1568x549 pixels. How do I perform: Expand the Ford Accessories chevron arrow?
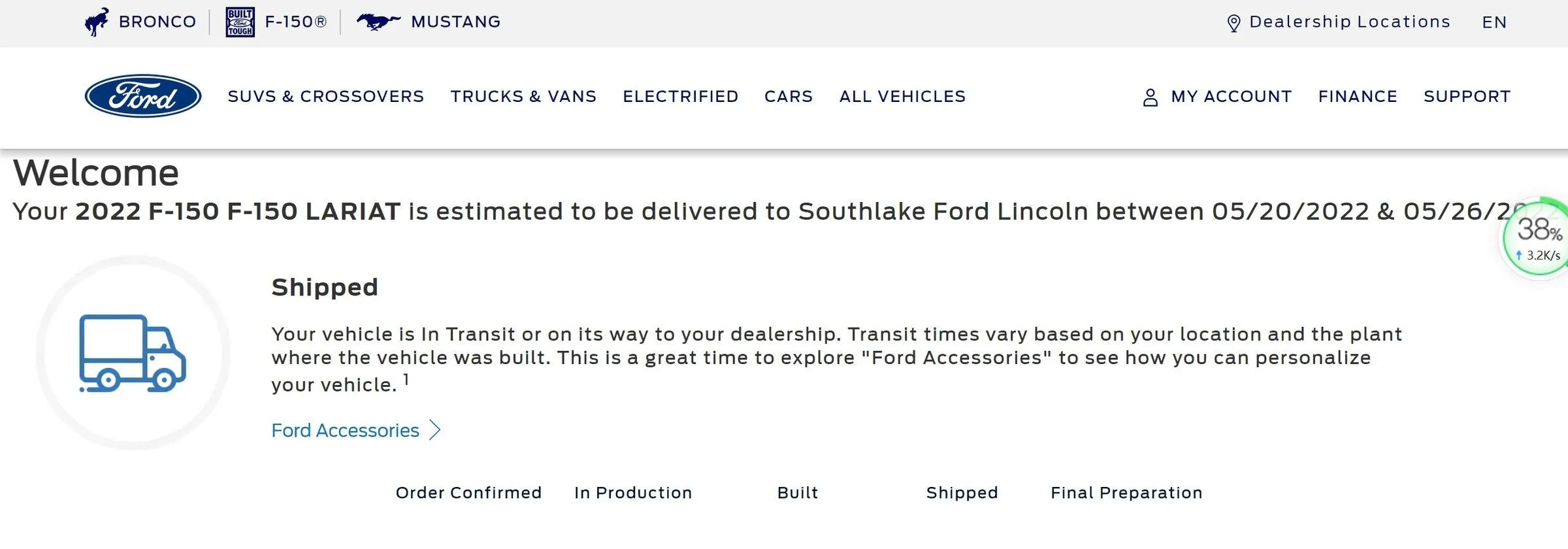[x=434, y=430]
